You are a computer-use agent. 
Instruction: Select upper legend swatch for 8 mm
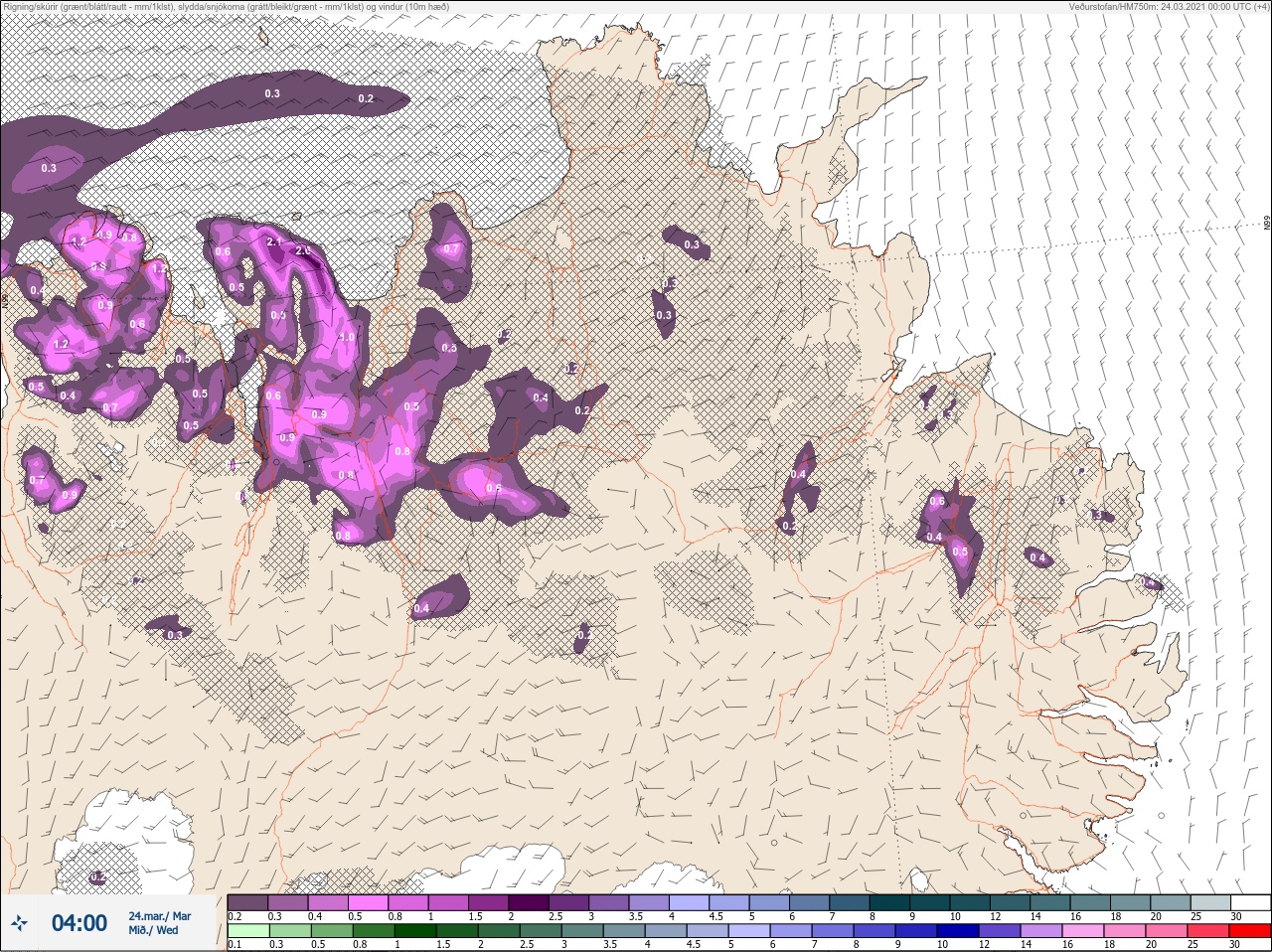[889, 901]
